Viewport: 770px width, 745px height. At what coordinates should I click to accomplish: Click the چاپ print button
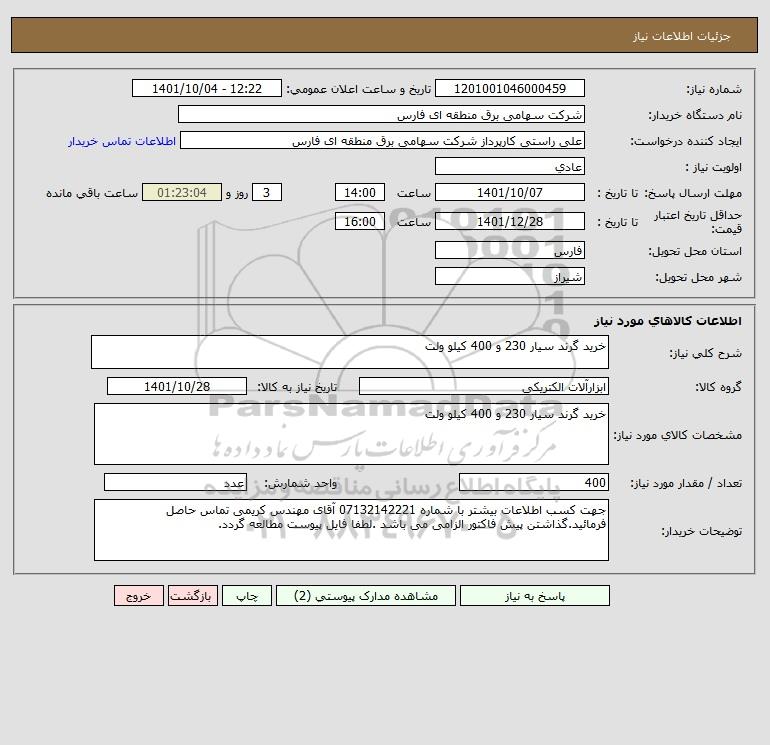click(x=247, y=596)
